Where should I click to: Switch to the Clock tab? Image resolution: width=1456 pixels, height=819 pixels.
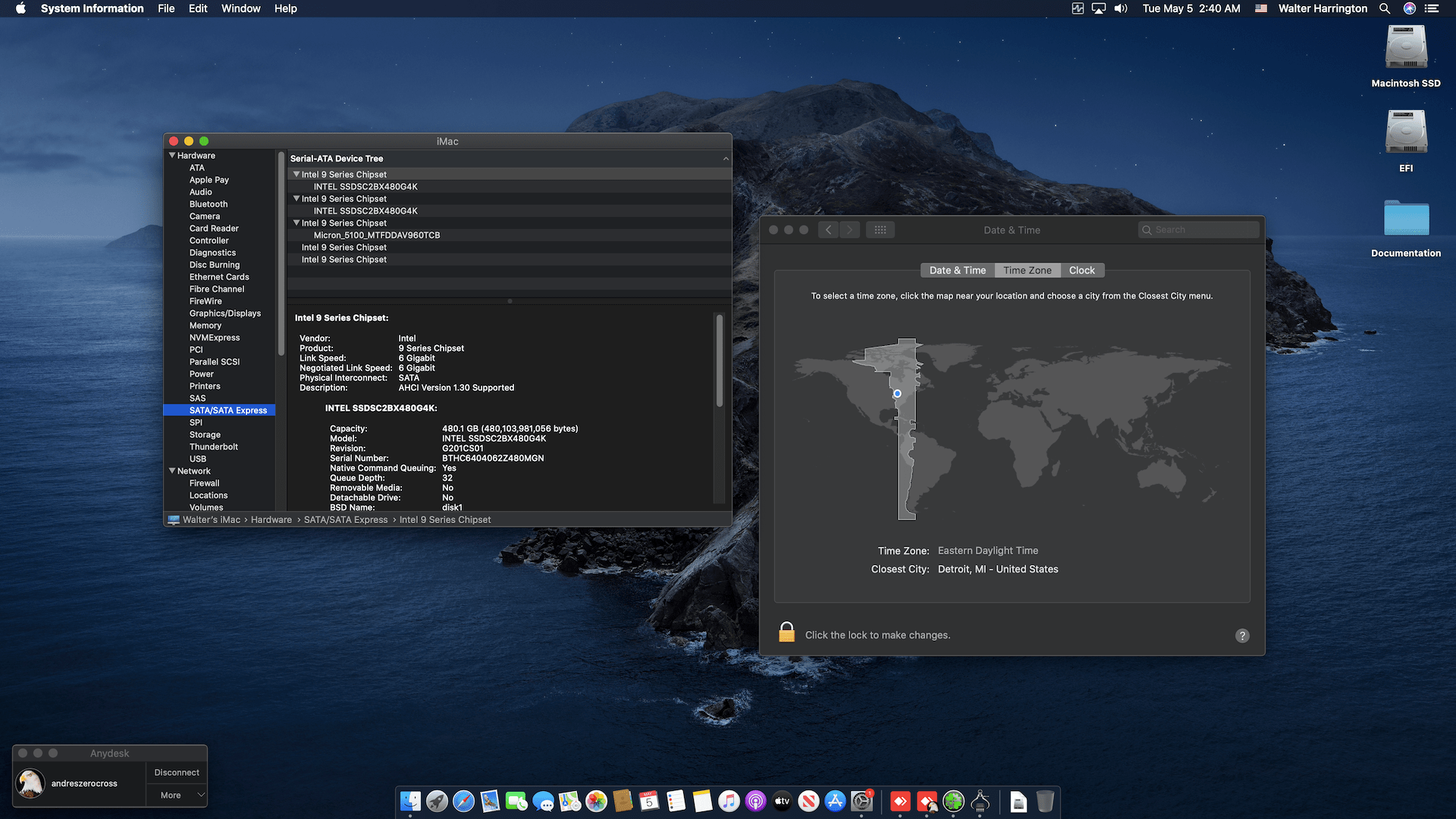(x=1082, y=270)
